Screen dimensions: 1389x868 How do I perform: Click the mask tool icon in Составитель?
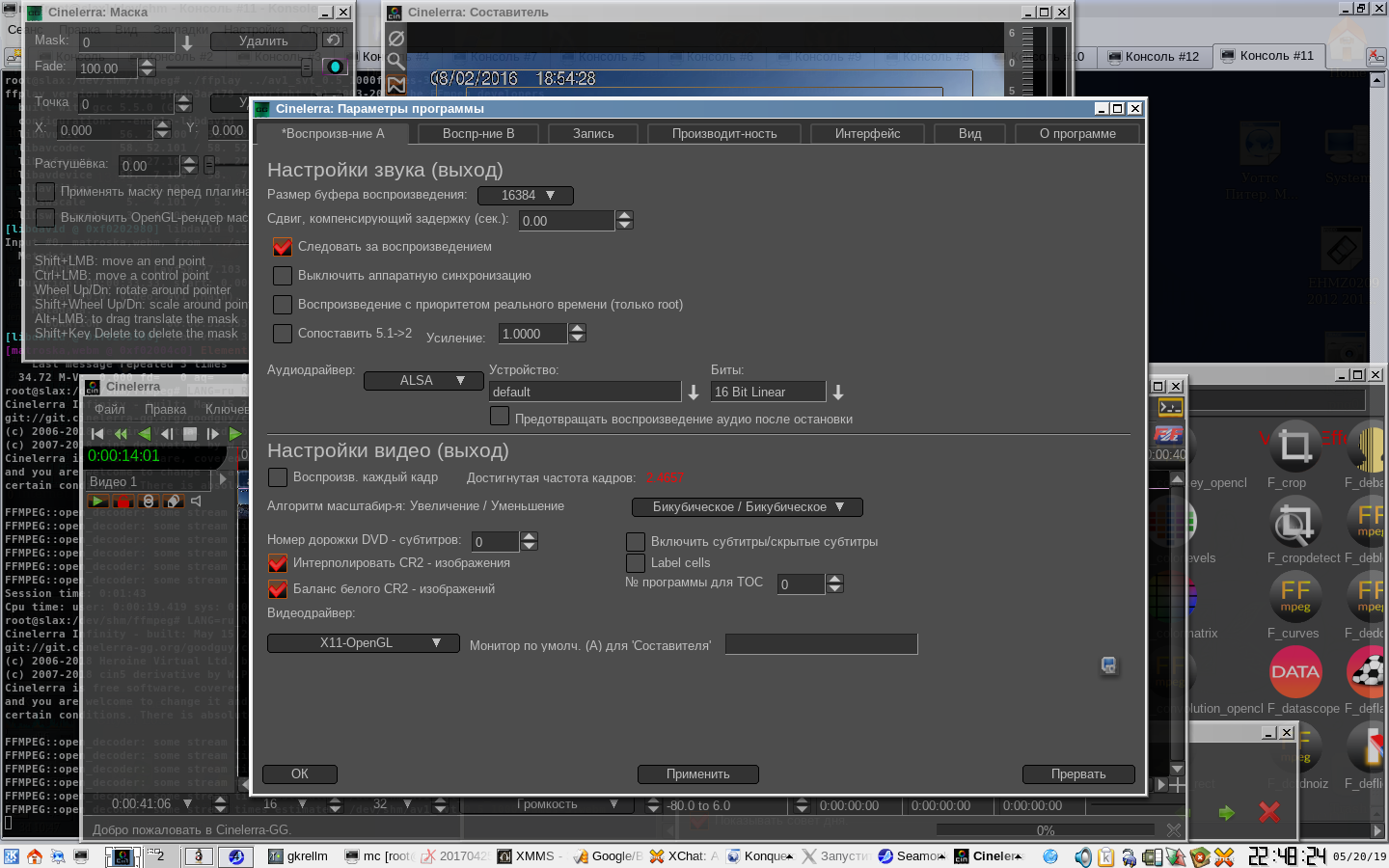[396, 85]
